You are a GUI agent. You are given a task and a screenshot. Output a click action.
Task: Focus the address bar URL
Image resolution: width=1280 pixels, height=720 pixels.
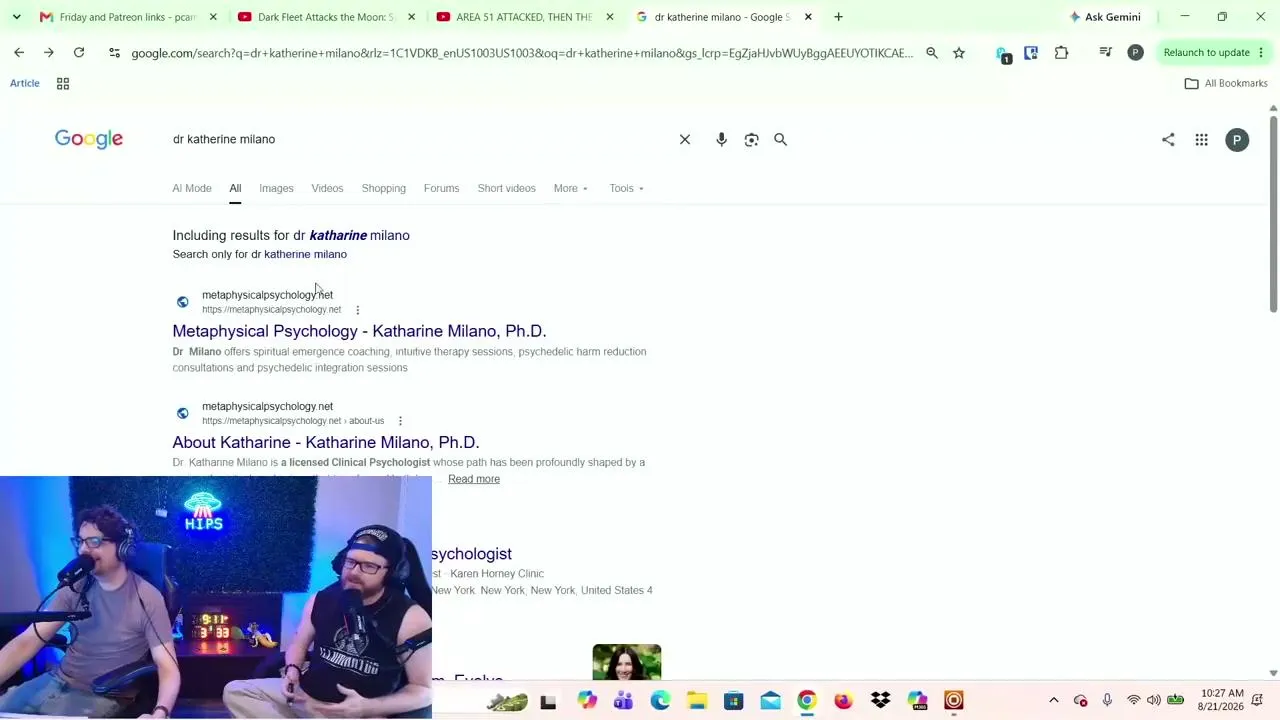point(522,53)
